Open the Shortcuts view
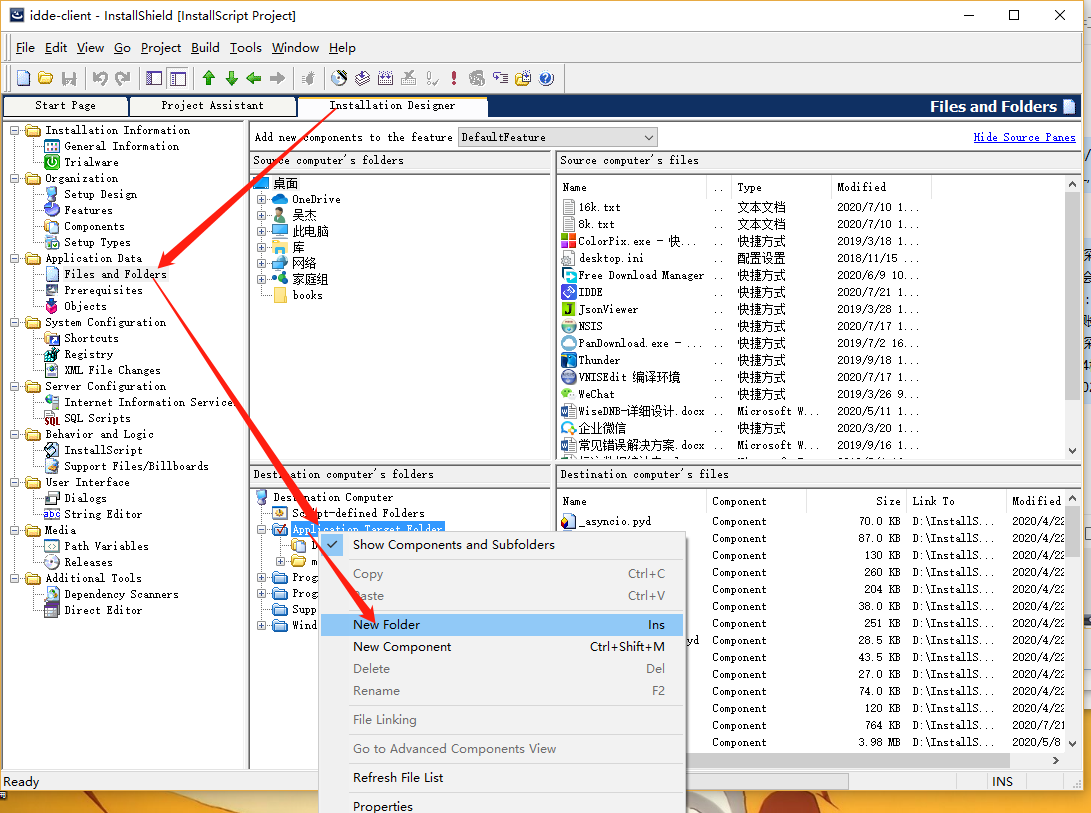This screenshot has height=813, width=1091. (91, 338)
